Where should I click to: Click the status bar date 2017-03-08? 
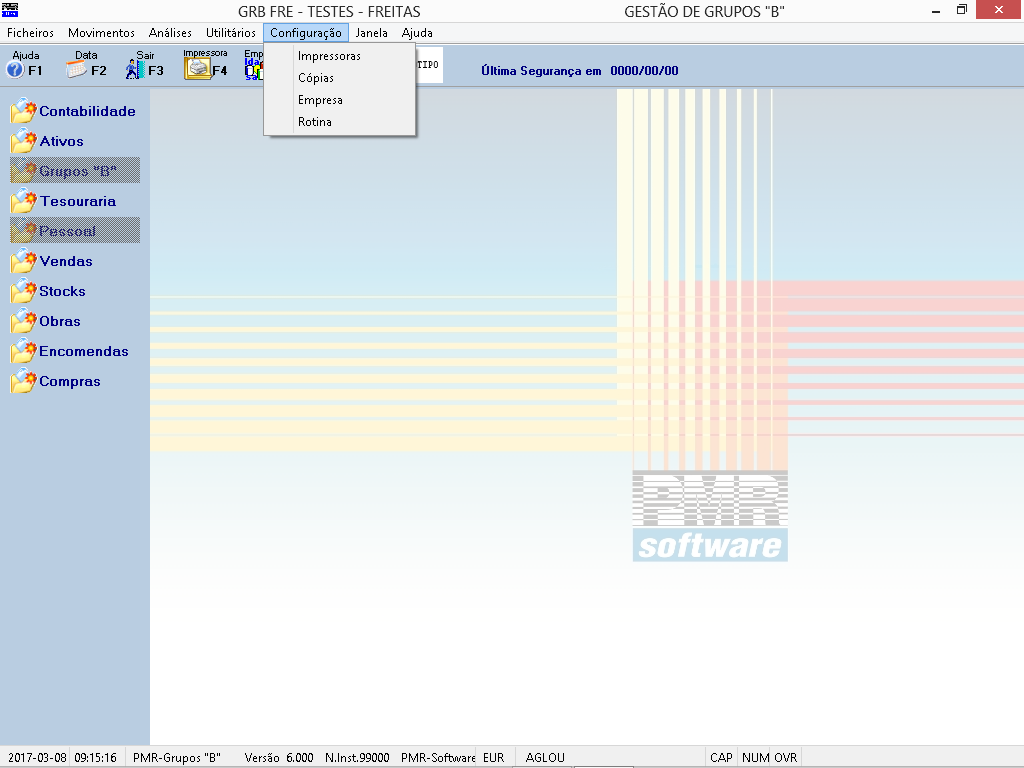[37, 758]
